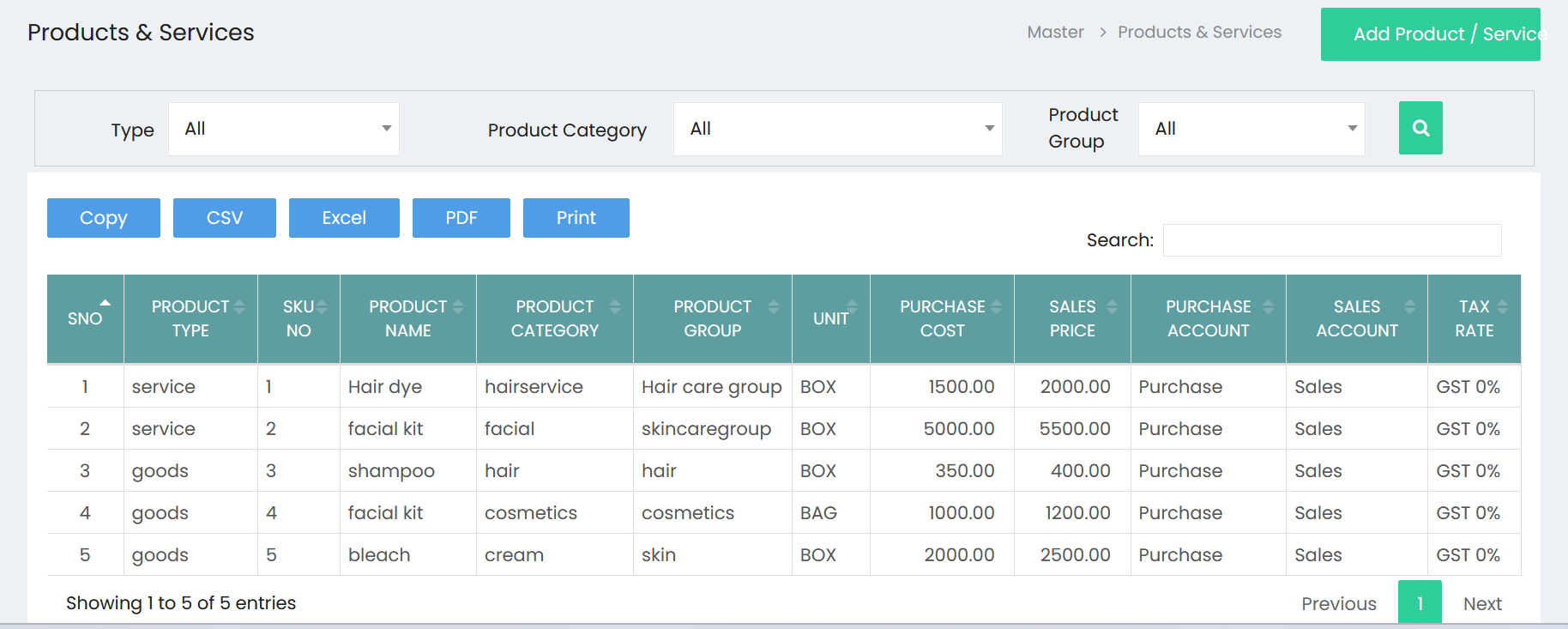Open the Product Category dropdown
Viewport: 1568px width, 629px height.
838,129
